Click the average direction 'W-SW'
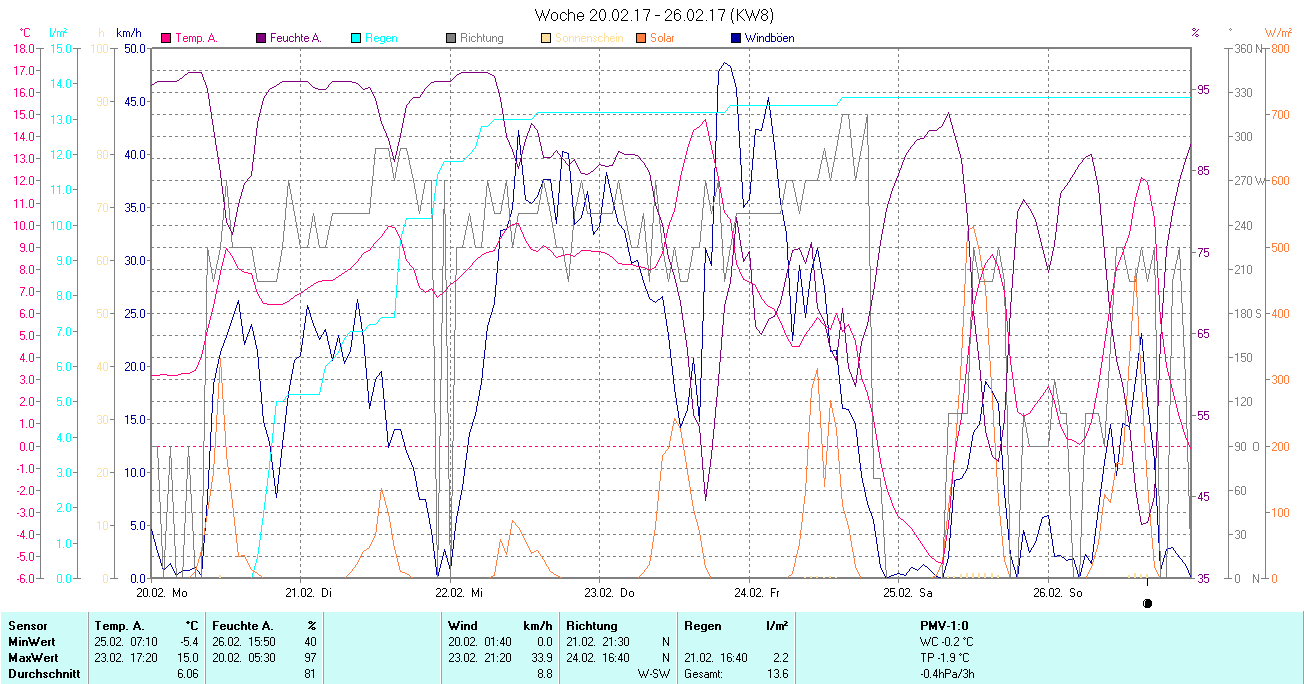Image resolution: width=1304 pixels, height=684 pixels. coord(654,674)
